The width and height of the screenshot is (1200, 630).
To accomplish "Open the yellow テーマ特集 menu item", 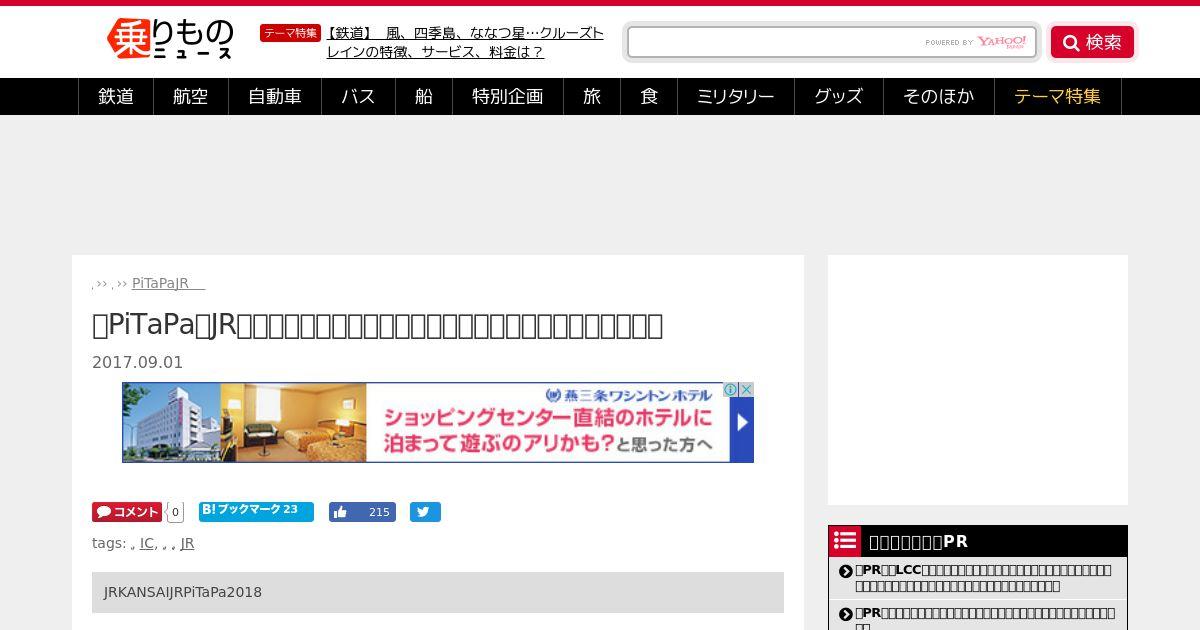I will tap(1058, 96).
